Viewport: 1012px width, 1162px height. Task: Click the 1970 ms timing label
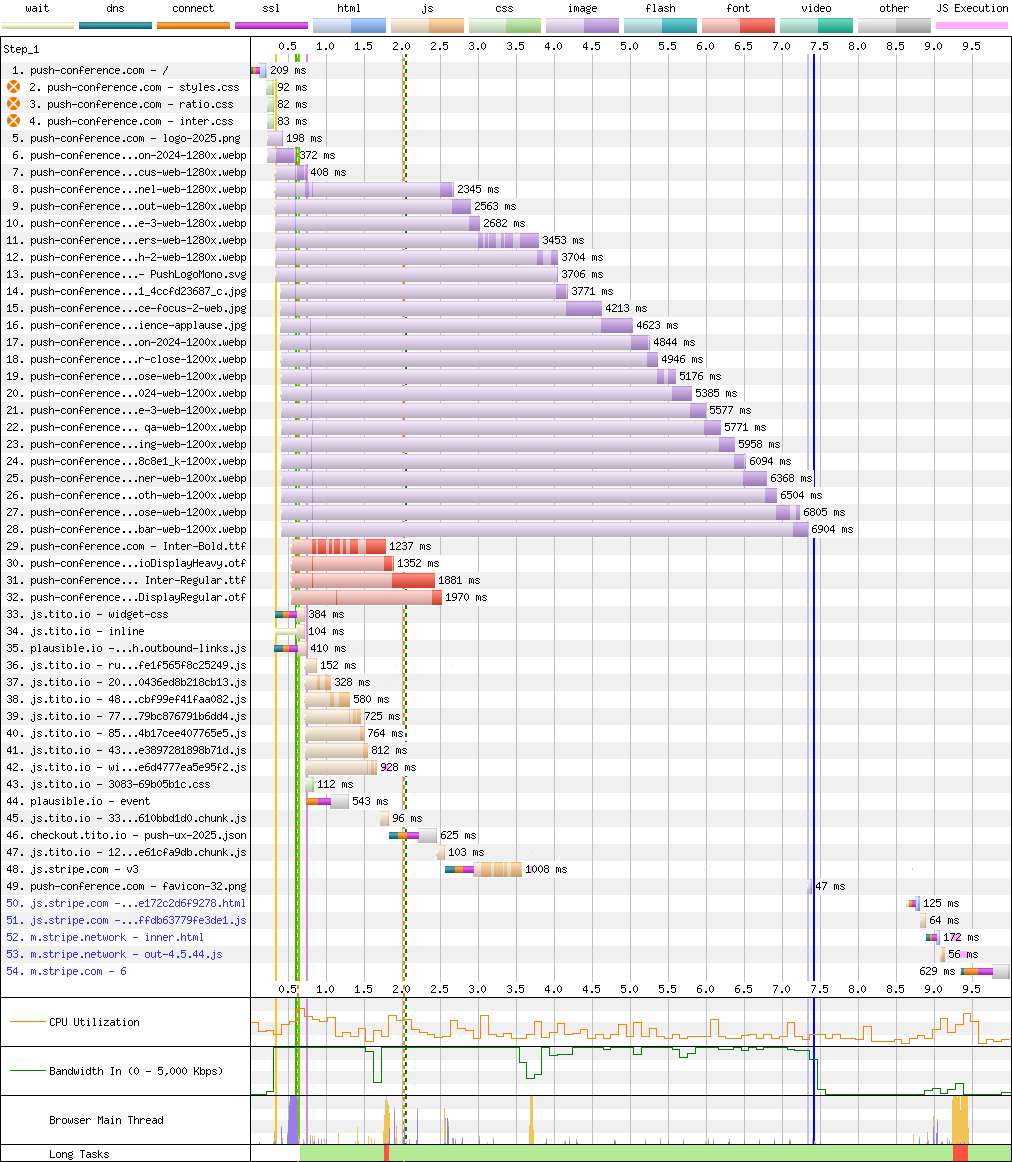tap(467, 597)
